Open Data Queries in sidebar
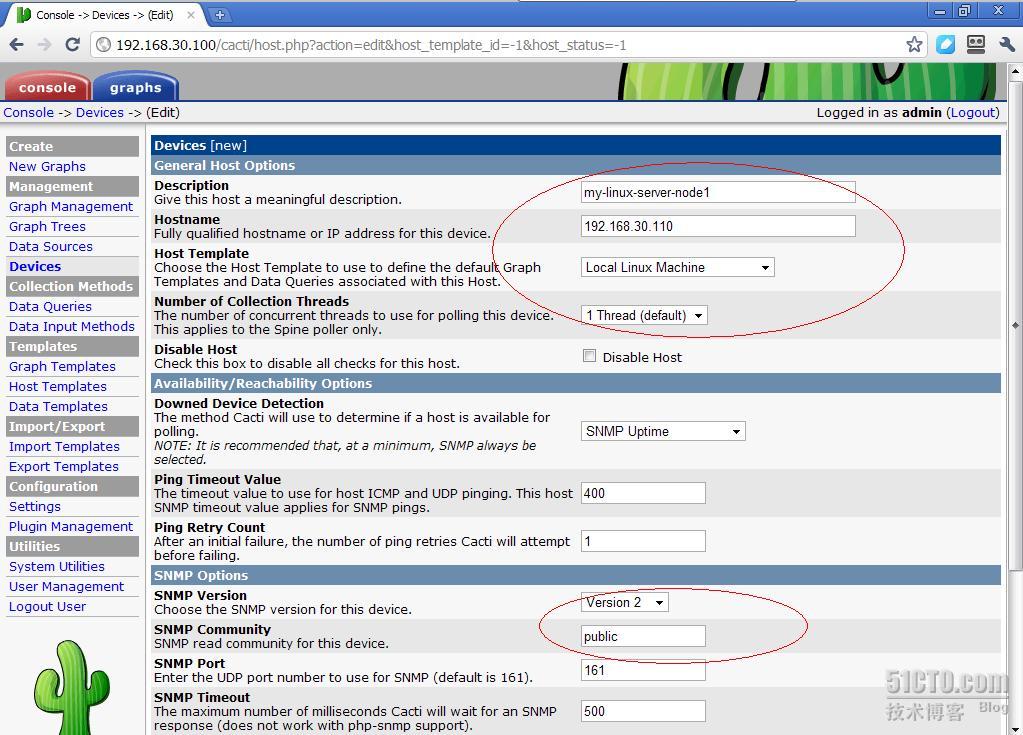 tap(50, 307)
